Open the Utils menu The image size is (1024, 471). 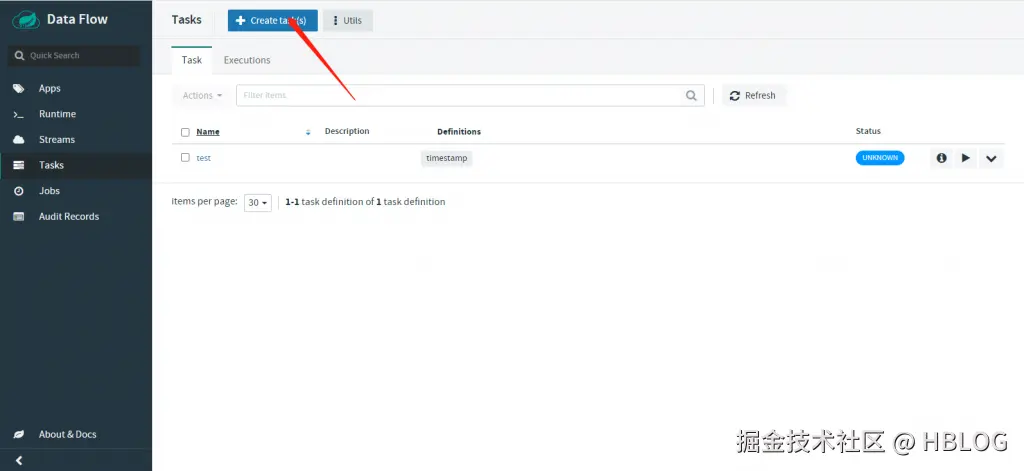tap(347, 20)
